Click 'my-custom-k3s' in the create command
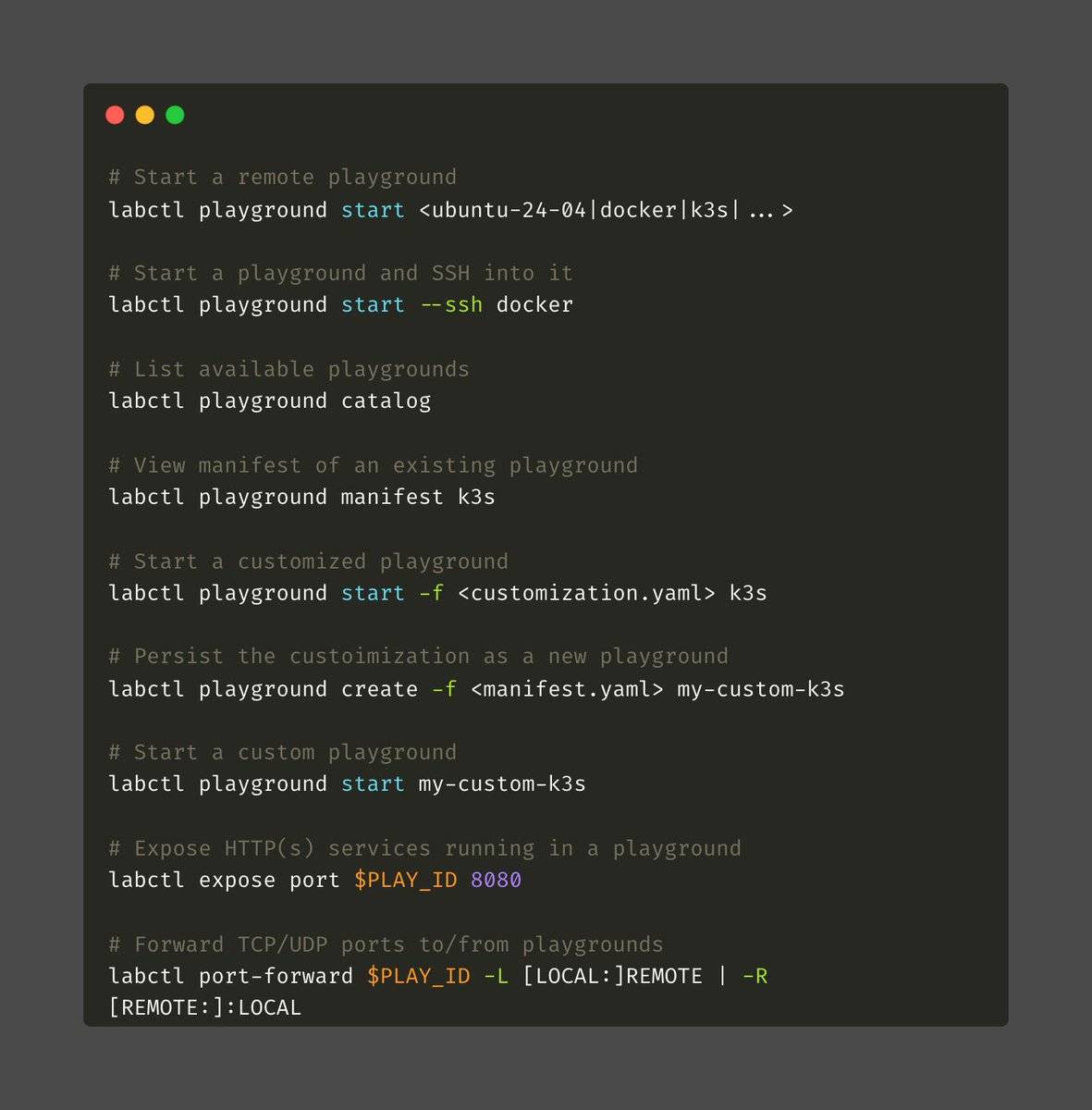 pyautogui.click(x=760, y=689)
